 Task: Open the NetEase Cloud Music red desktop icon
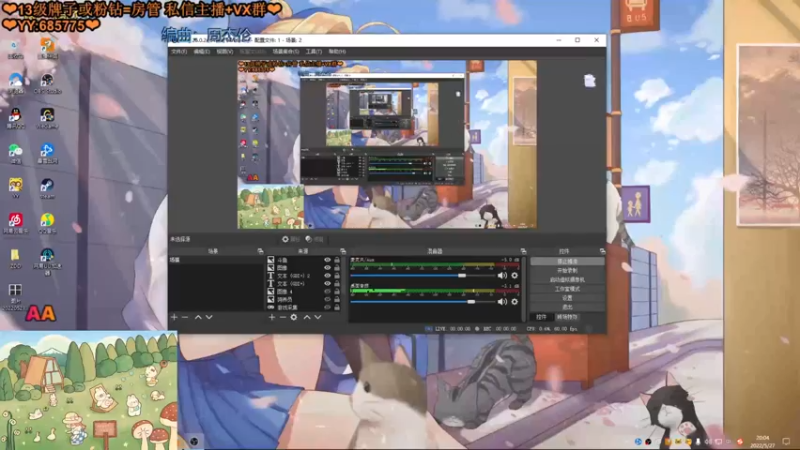15,223
